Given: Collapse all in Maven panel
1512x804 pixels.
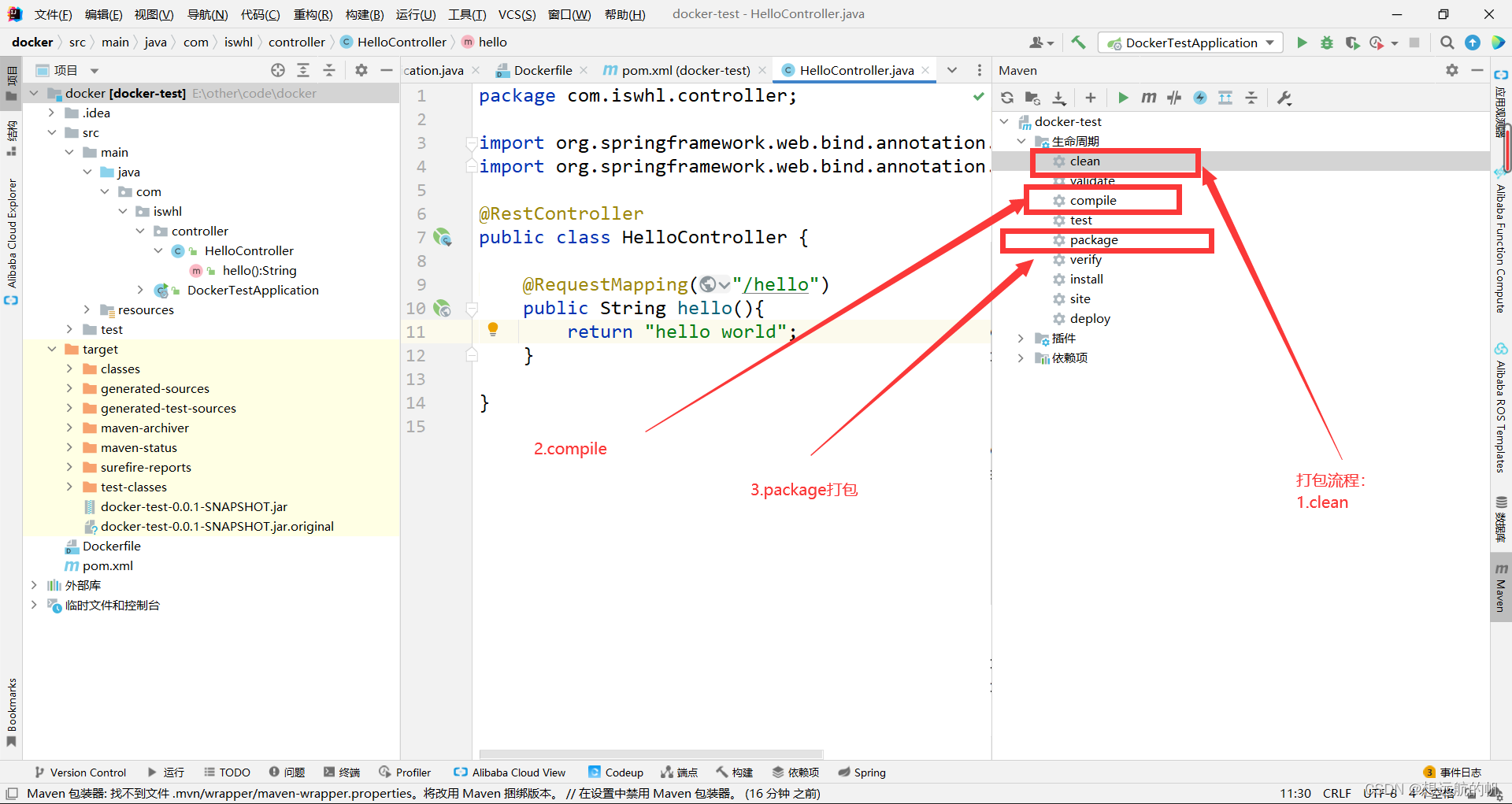Looking at the screenshot, I should 1251,98.
